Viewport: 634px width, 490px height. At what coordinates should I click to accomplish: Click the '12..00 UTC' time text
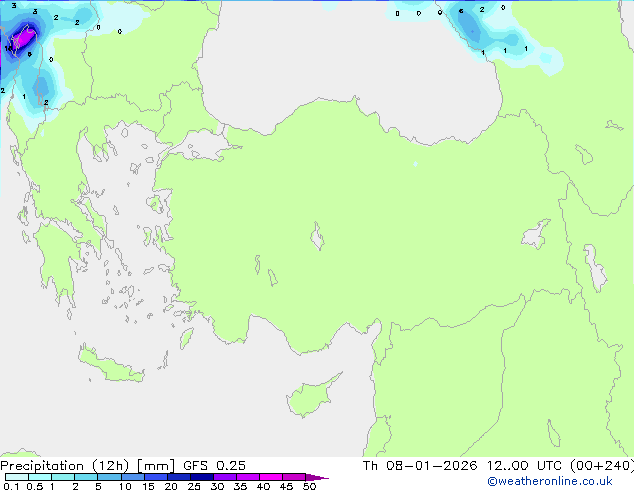tap(524, 466)
